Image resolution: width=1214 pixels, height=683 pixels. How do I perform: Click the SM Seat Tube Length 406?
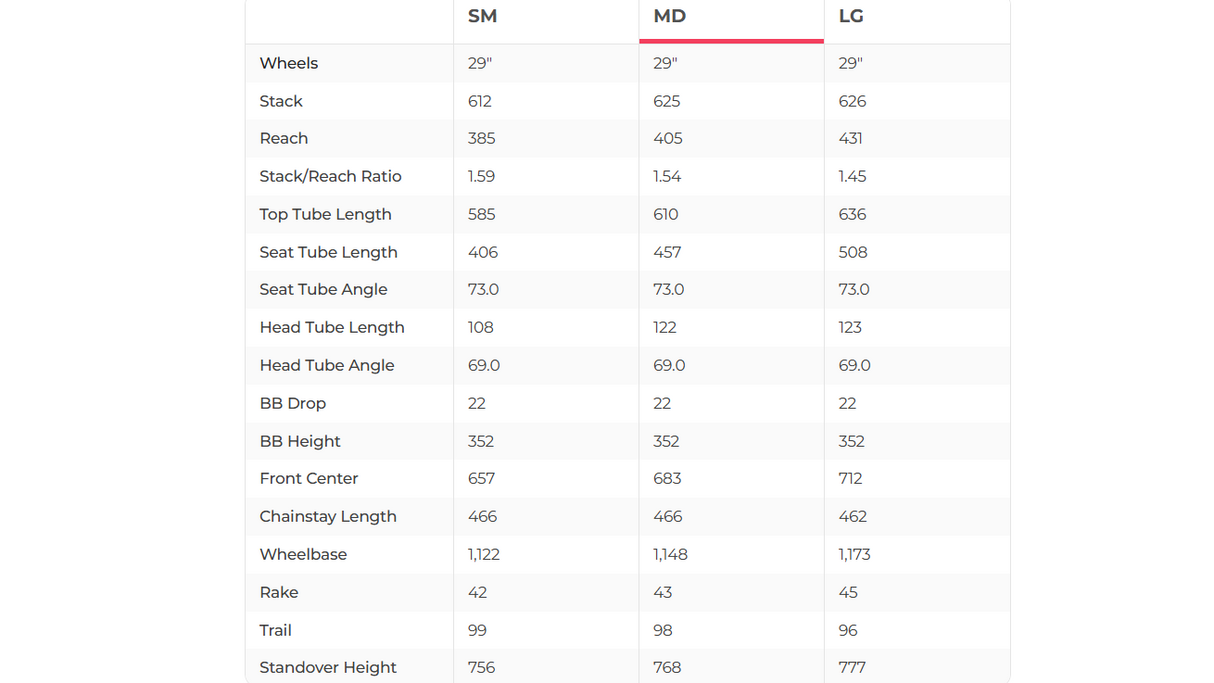click(482, 252)
